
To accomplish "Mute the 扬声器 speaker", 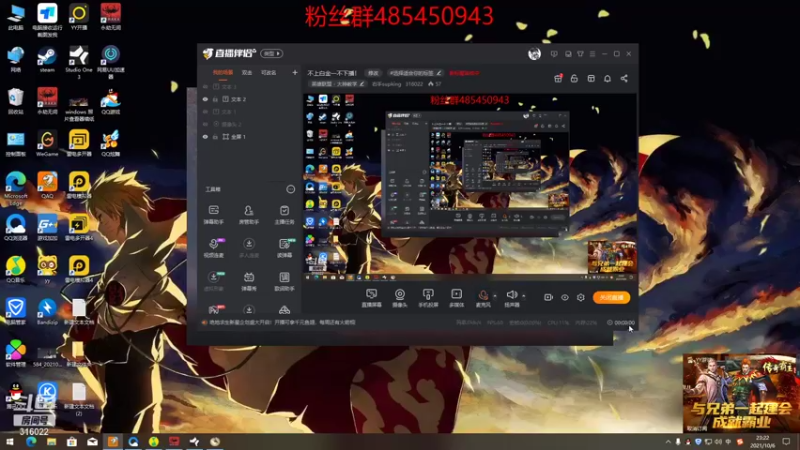I will [512, 297].
